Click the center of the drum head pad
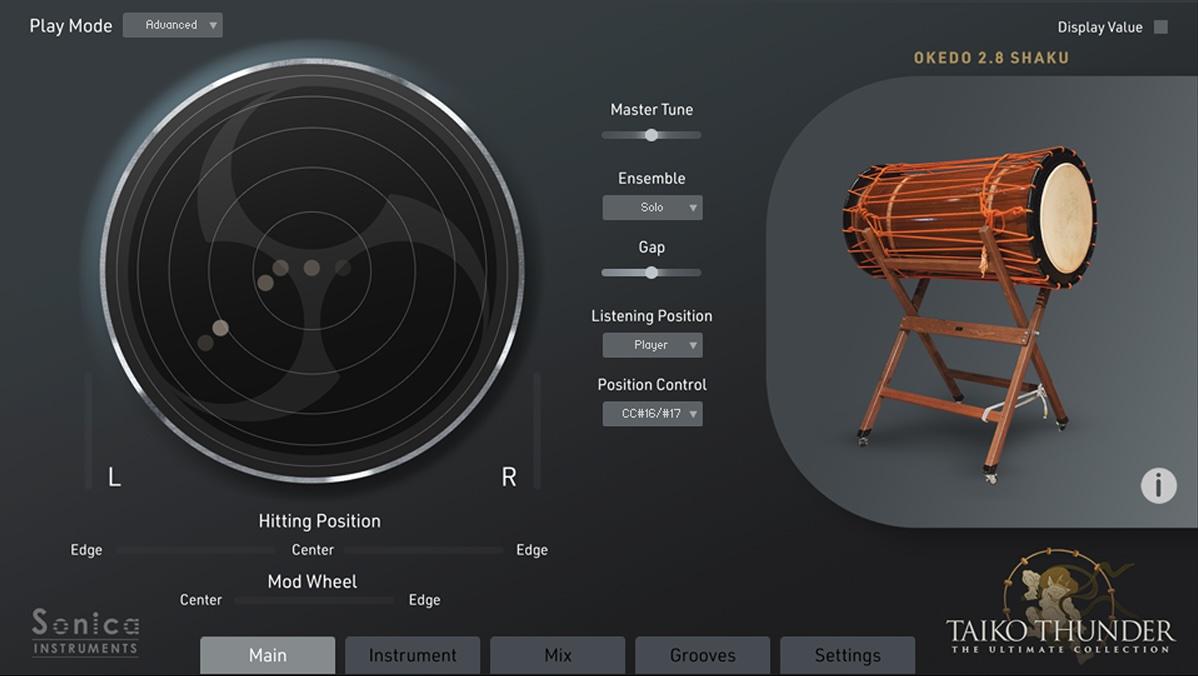Screen dimensions: 1198x676 pyautogui.click(x=311, y=268)
